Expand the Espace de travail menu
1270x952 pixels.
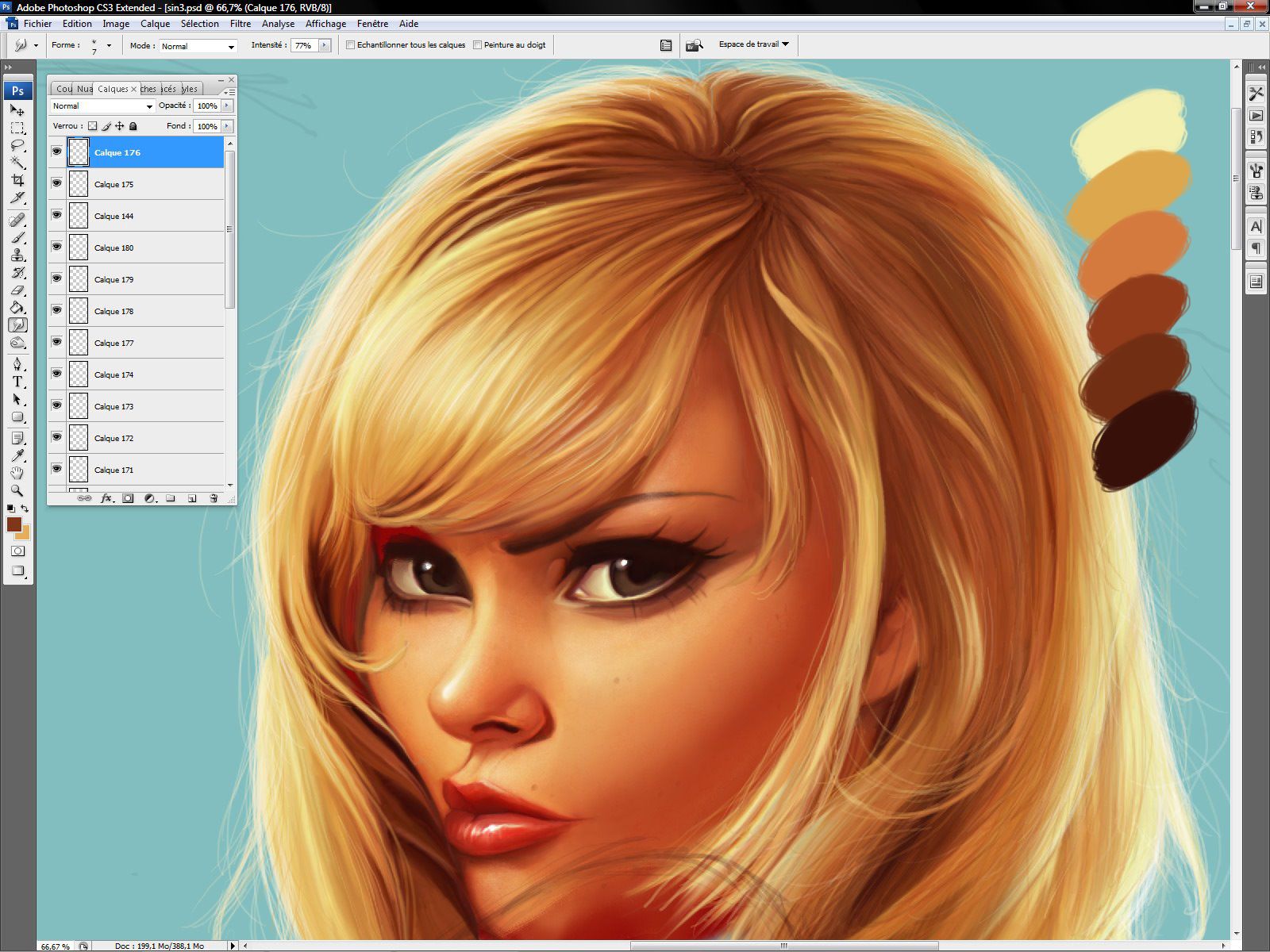click(x=753, y=44)
